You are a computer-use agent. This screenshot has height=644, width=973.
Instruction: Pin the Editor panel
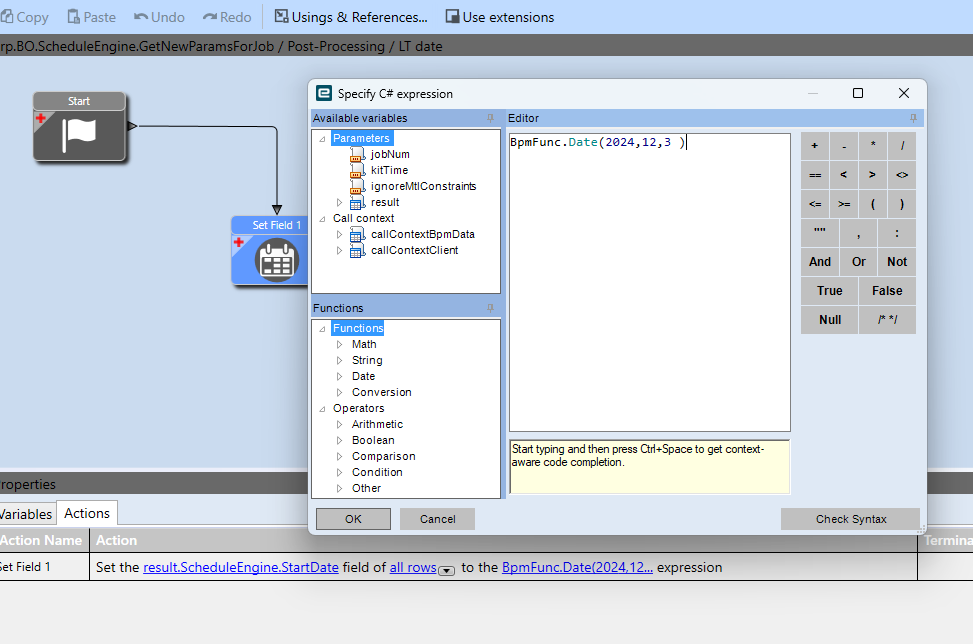(x=913, y=118)
